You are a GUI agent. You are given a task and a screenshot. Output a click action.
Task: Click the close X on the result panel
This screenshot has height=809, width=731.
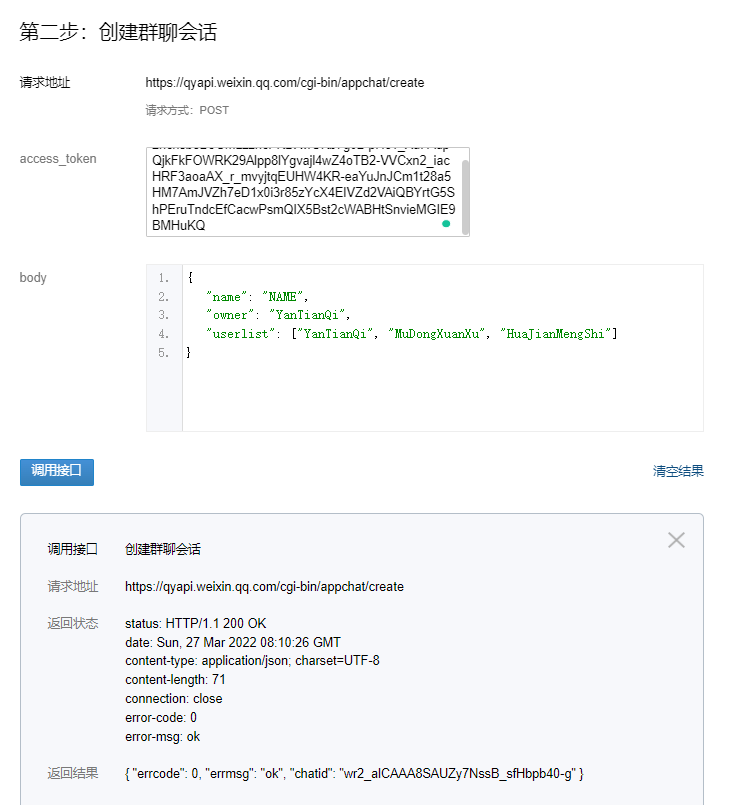tap(676, 540)
